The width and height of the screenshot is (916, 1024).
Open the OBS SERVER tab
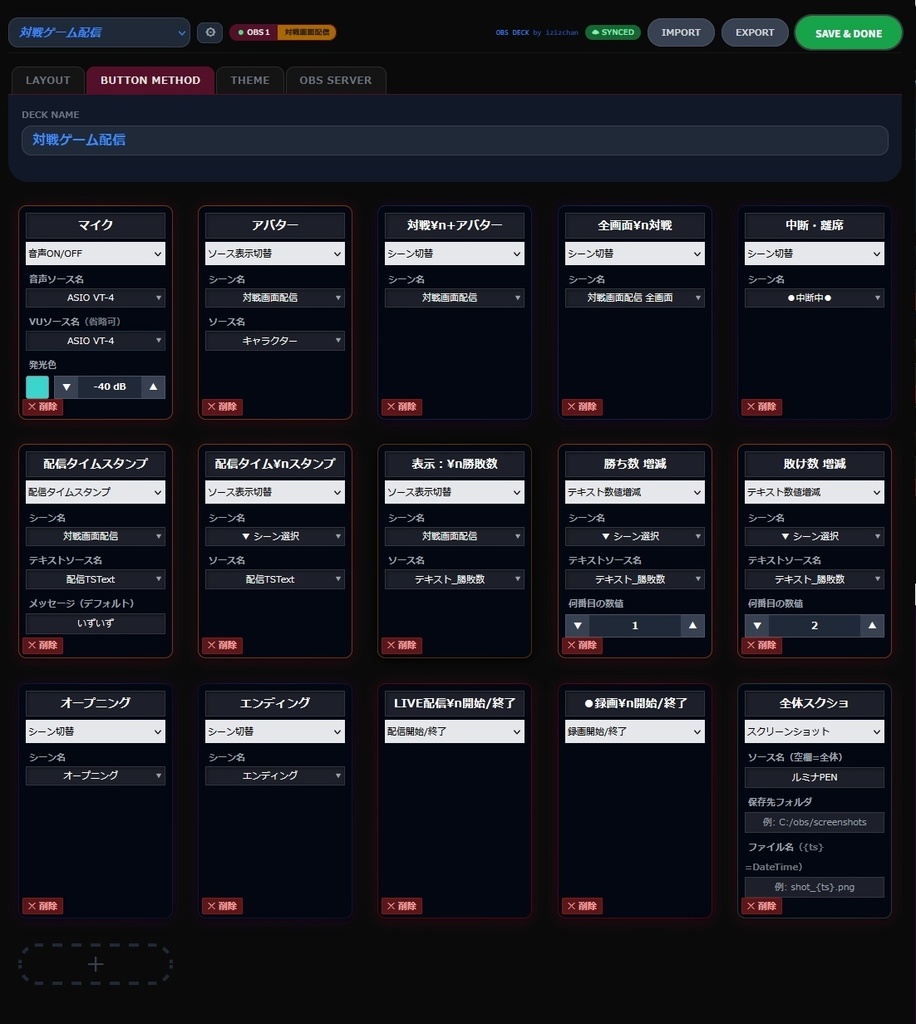[336, 80]
